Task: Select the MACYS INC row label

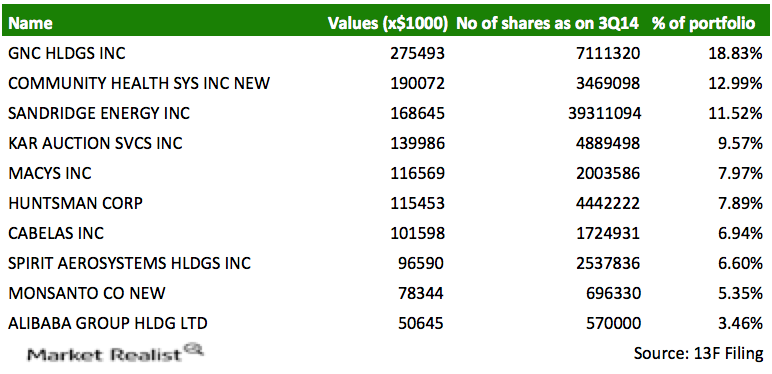Action: tap(50, 173)
